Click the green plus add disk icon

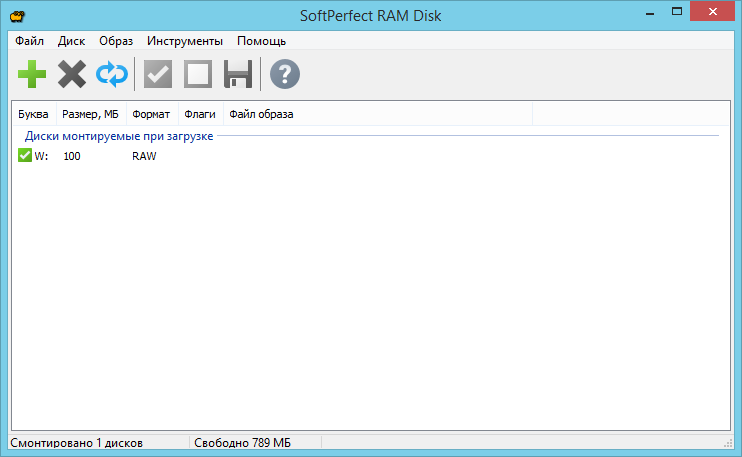pos(32,74)
